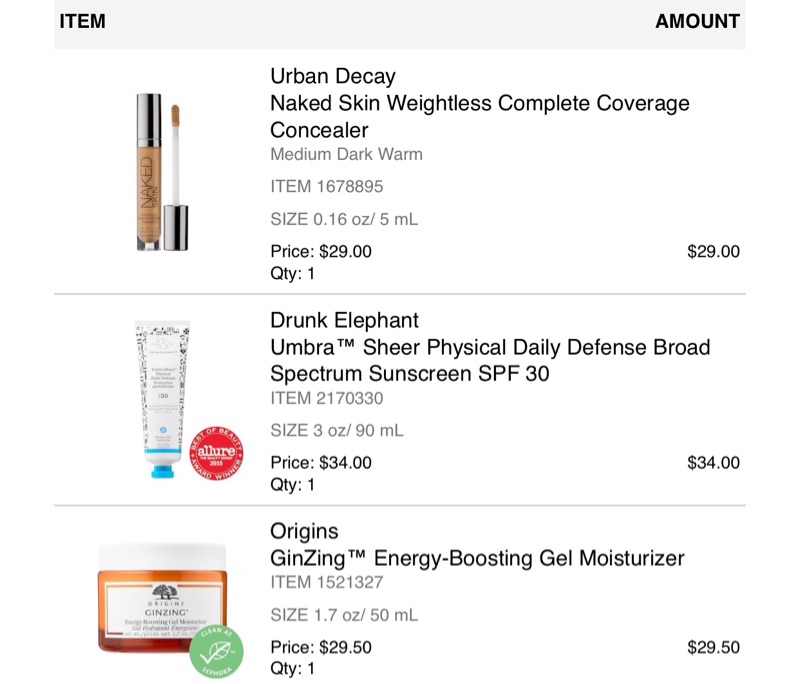Viewport: 800px width, 684px height.
Task: Open the Drunk Elephant brand link
Action: click(344, 320)
